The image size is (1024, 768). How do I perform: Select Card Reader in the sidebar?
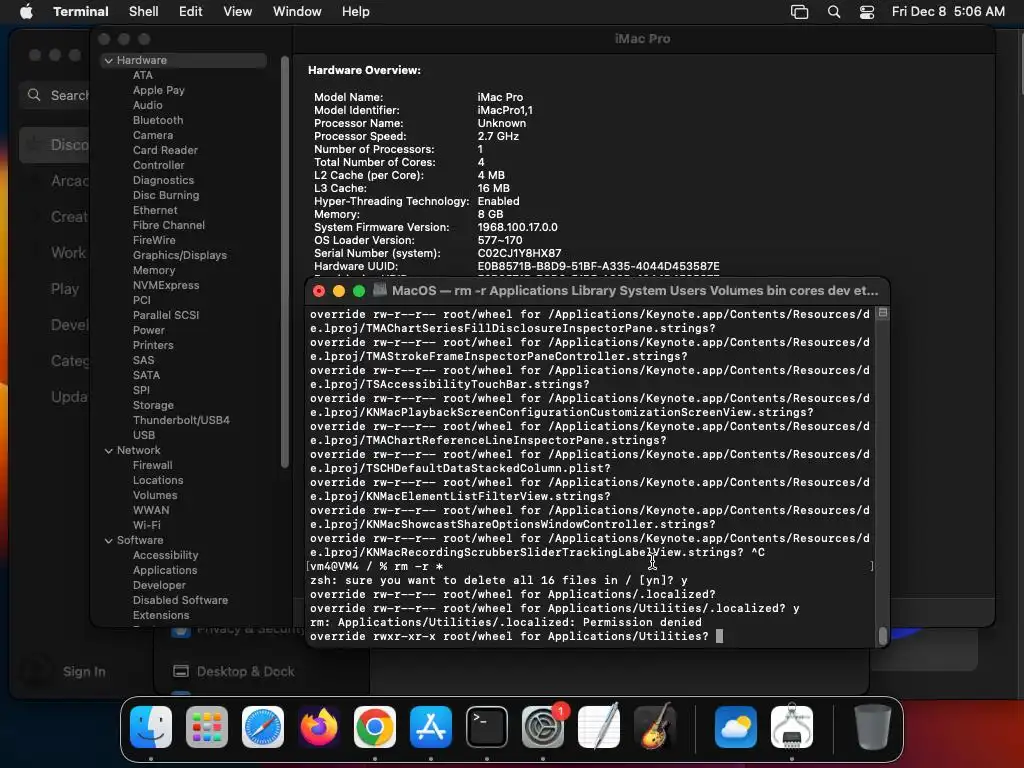tap(165, 150)
